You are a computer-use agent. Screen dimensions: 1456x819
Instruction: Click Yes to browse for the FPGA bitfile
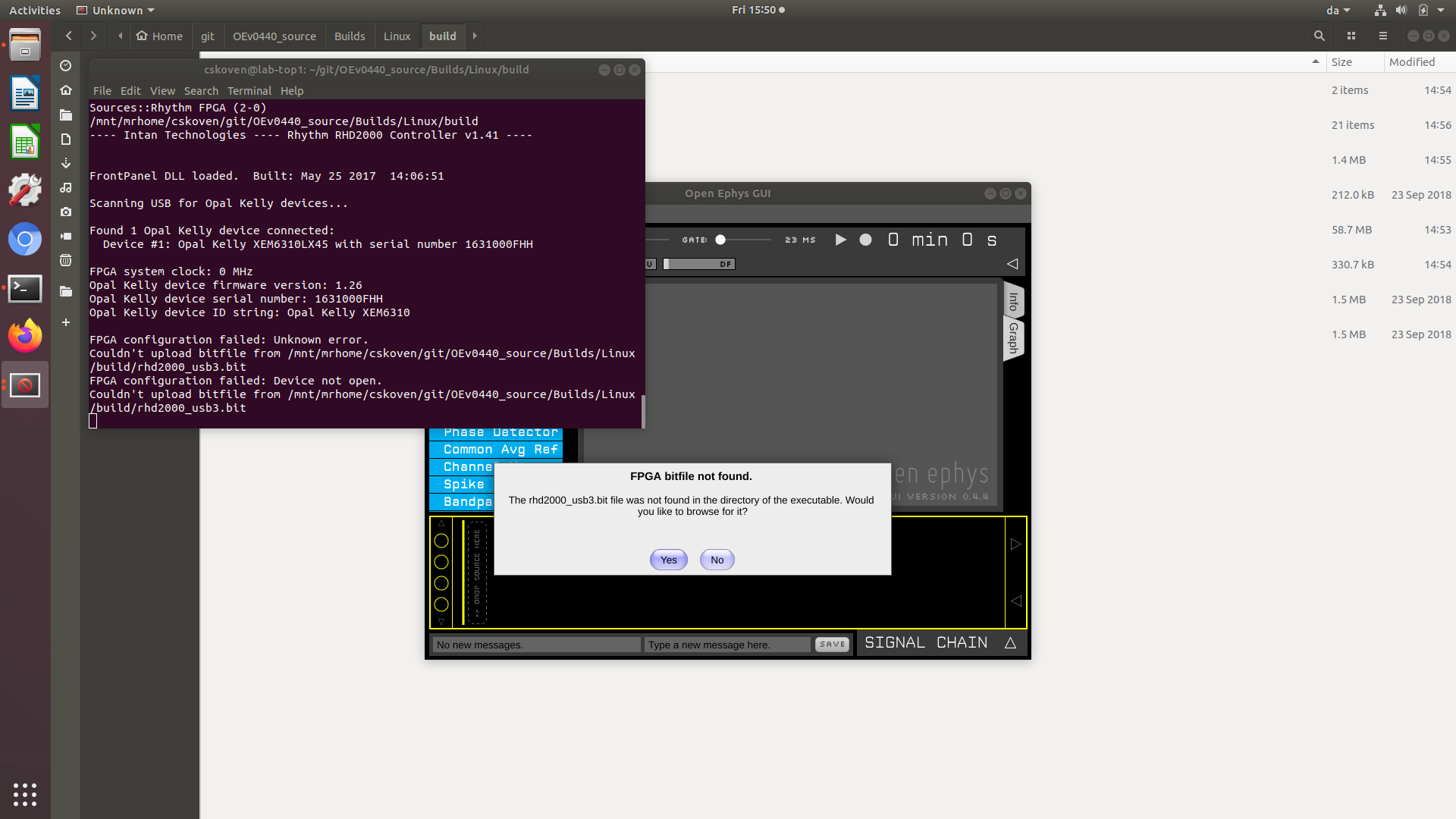pyautogui.click(x=667, y=559)
